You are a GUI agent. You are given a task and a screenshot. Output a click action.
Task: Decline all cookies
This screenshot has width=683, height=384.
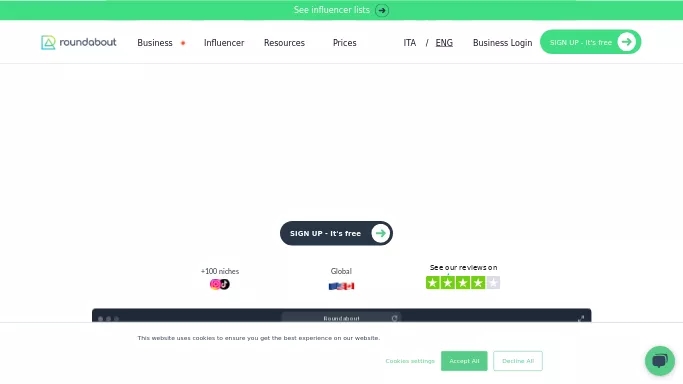518,361
